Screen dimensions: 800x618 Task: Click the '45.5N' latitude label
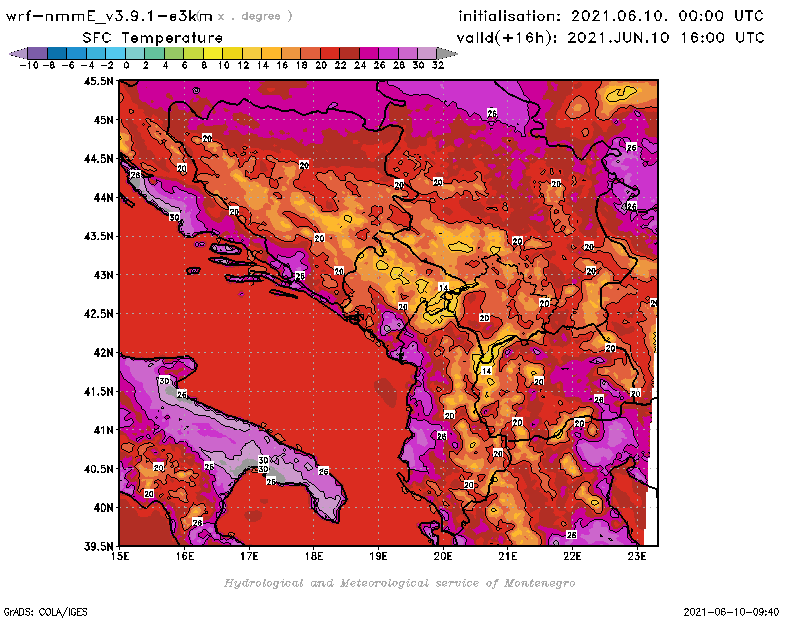99,81
